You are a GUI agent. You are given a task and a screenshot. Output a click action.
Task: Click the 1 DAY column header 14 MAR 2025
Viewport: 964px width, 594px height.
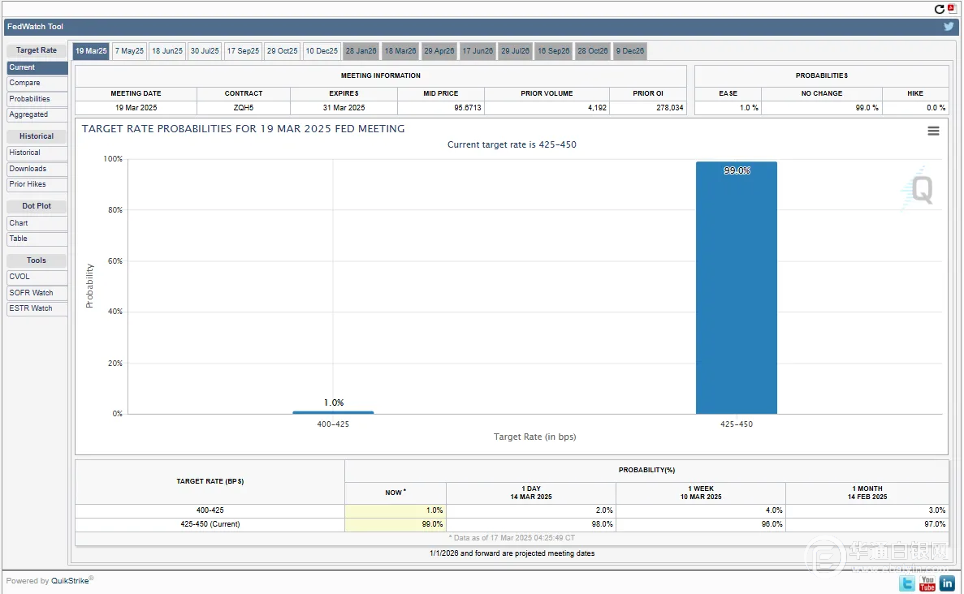[531, 493]
